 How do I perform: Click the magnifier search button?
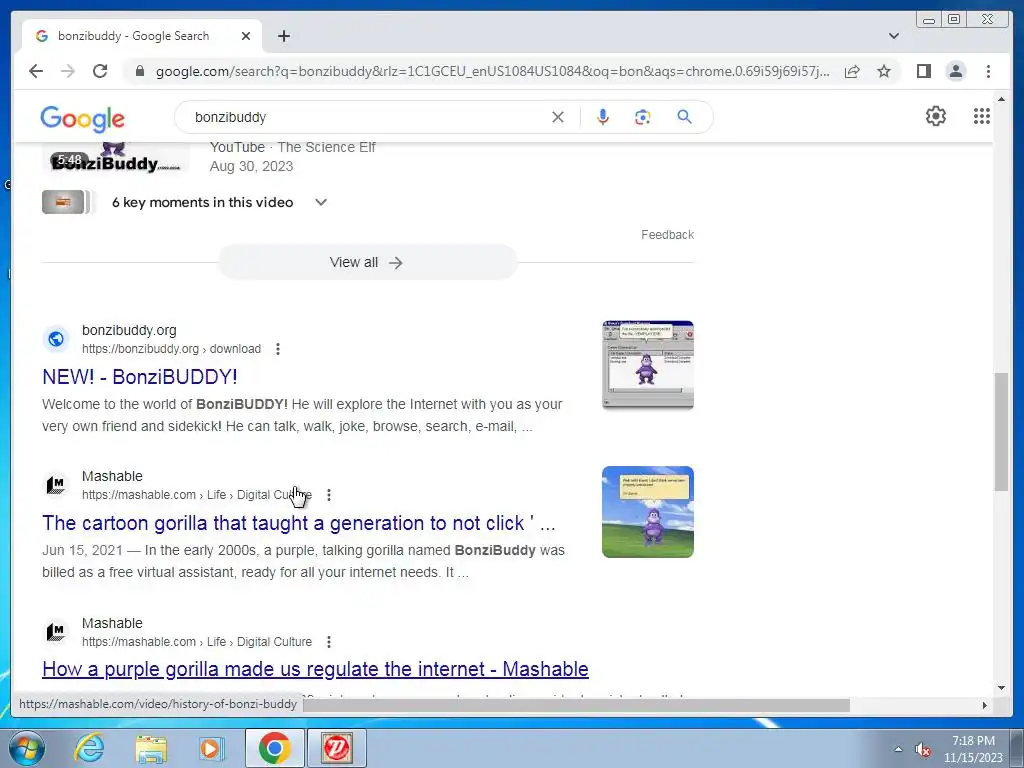point(684,117)
